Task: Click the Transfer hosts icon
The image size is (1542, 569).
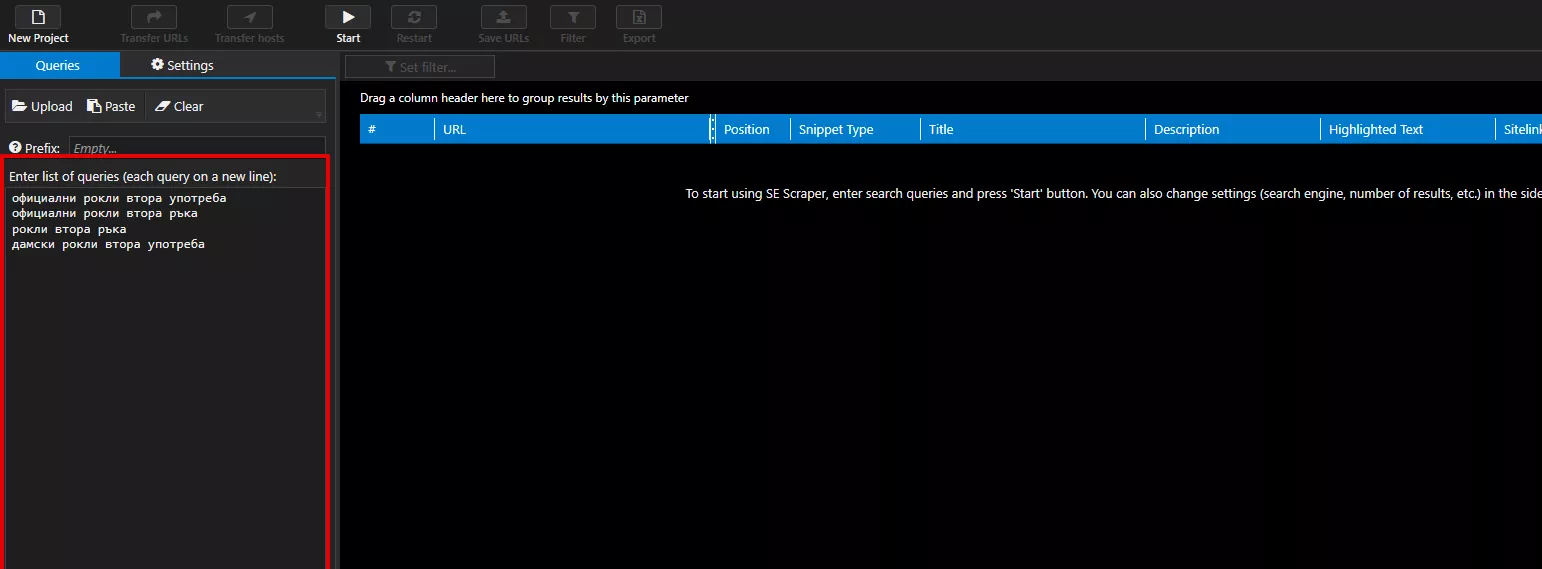Action: [x=250, y=17]
